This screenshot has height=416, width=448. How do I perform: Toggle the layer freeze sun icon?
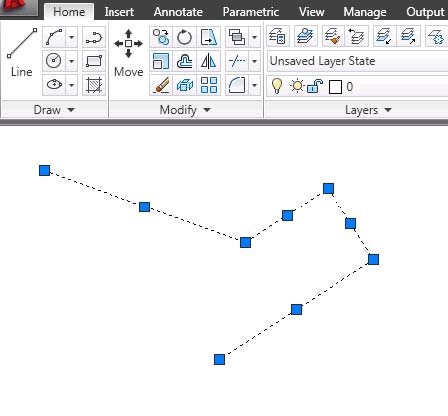(297, 86)
